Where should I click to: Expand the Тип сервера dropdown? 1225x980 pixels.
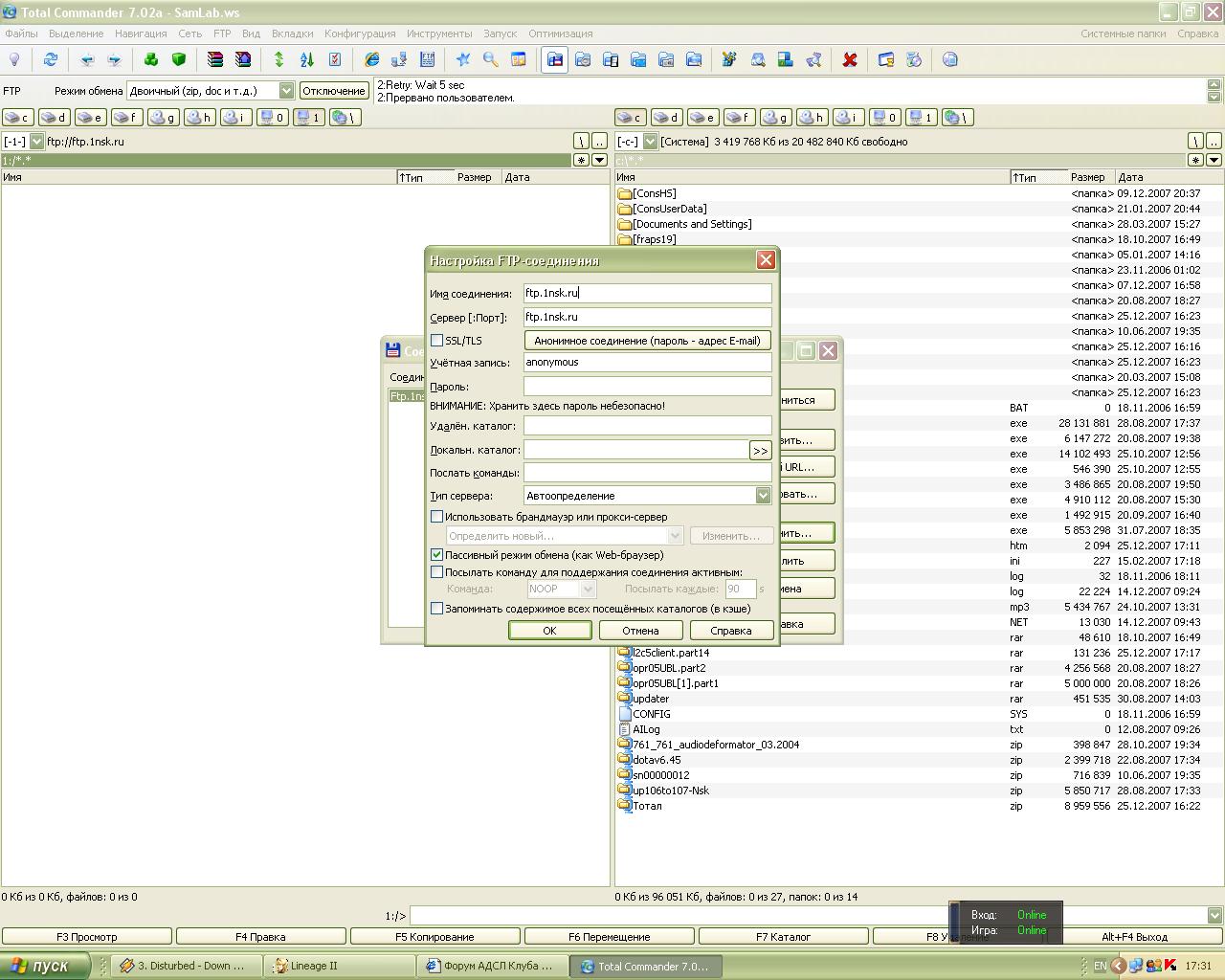pyautogui.click(x=763, y=496)
